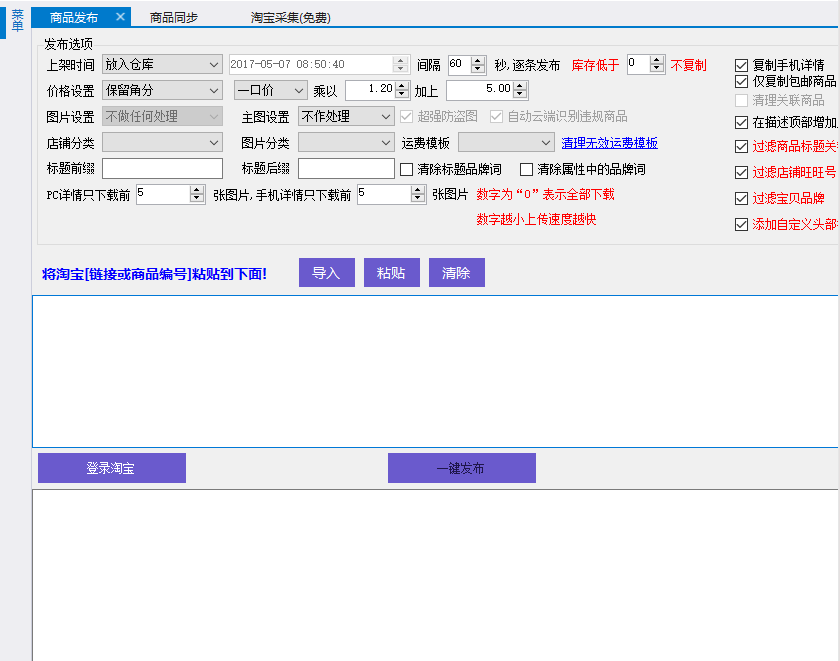
Task: Click the 导入 button
Action: click(x=326, y=273)
